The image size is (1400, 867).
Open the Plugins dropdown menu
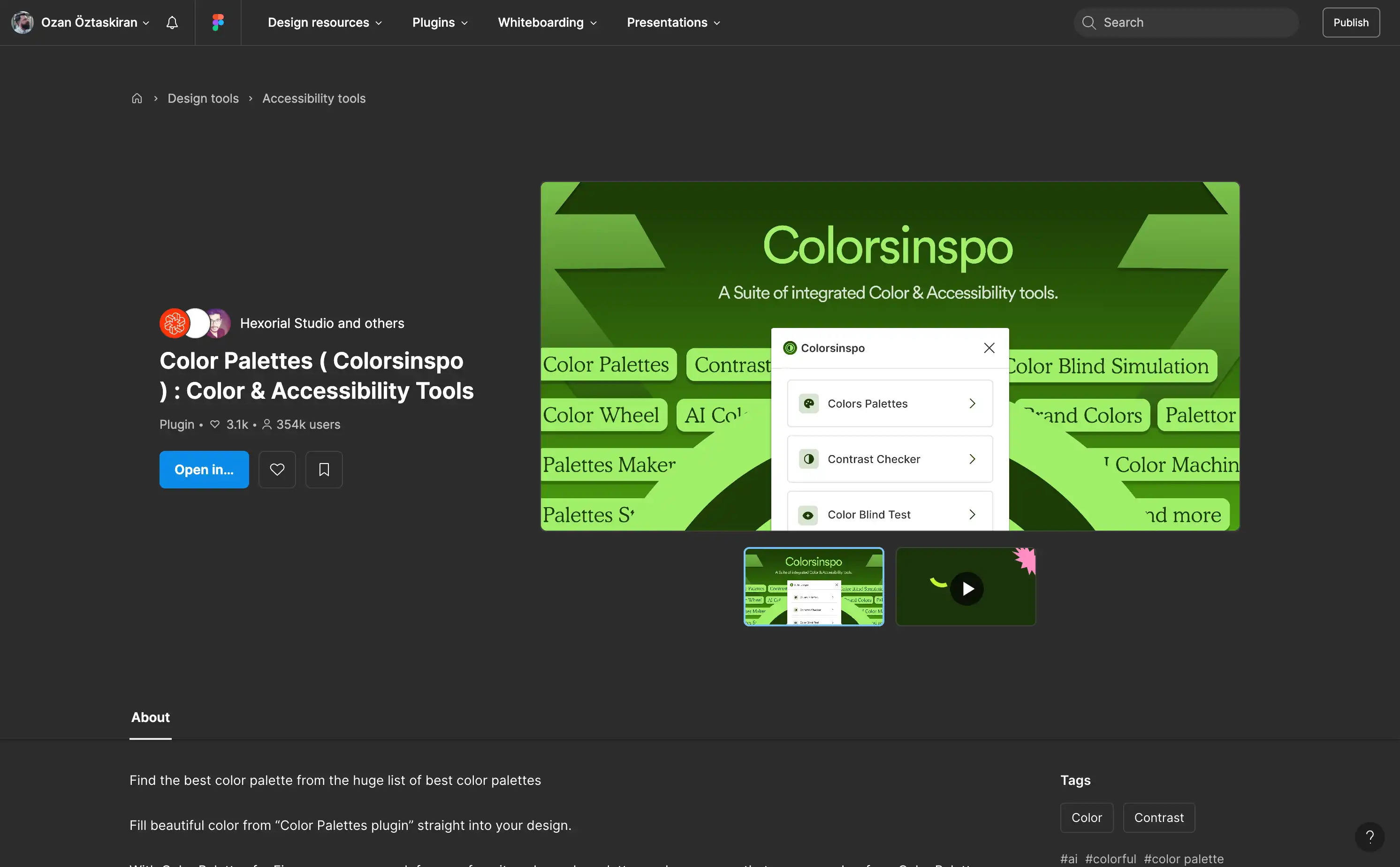pyautogui.click(x=440, y=23)
